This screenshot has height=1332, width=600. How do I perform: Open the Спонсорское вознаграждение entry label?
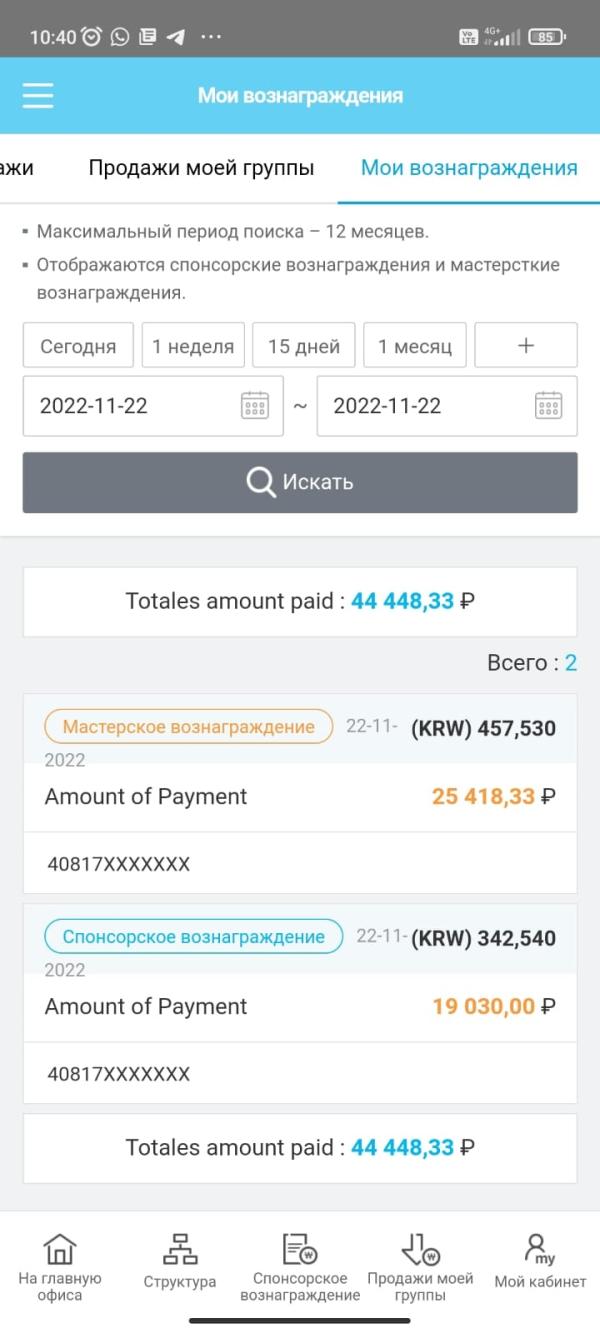click(x=194, y=937)
